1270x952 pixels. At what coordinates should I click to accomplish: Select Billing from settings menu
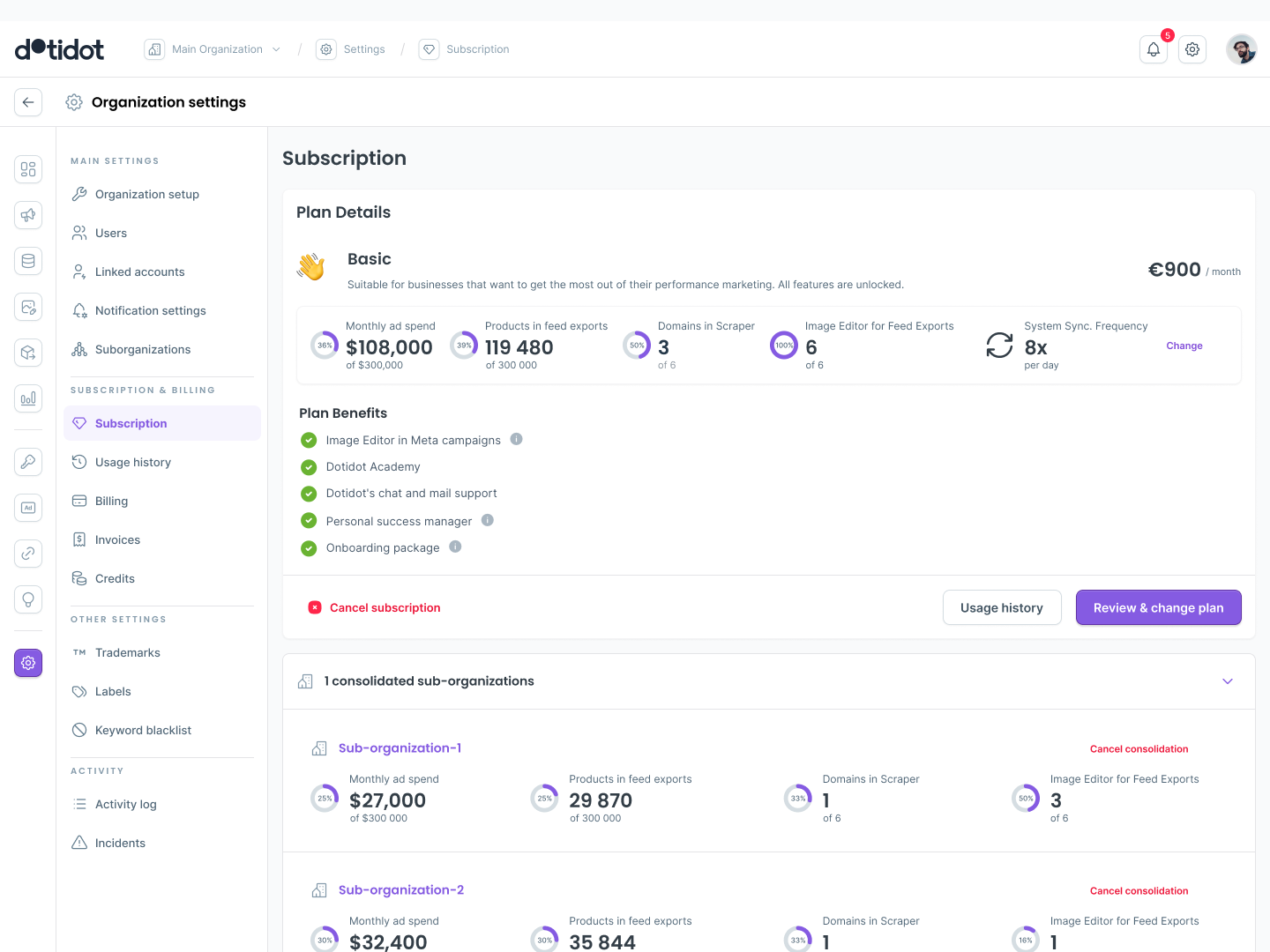[x=111, y=501]
